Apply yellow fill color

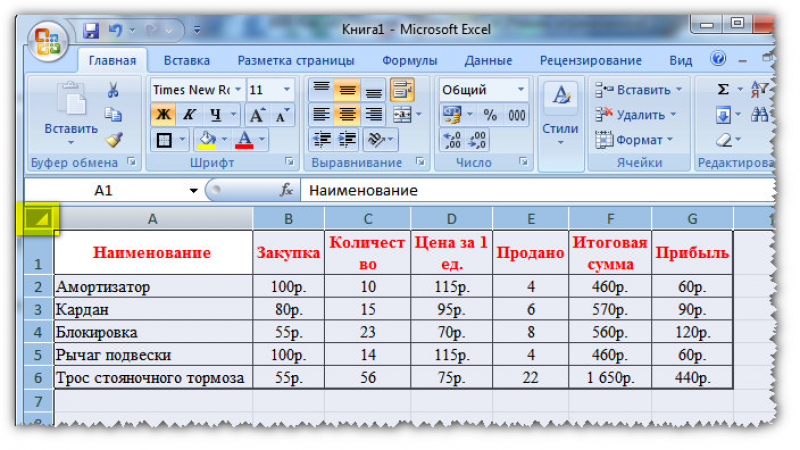tap(207, 140)
